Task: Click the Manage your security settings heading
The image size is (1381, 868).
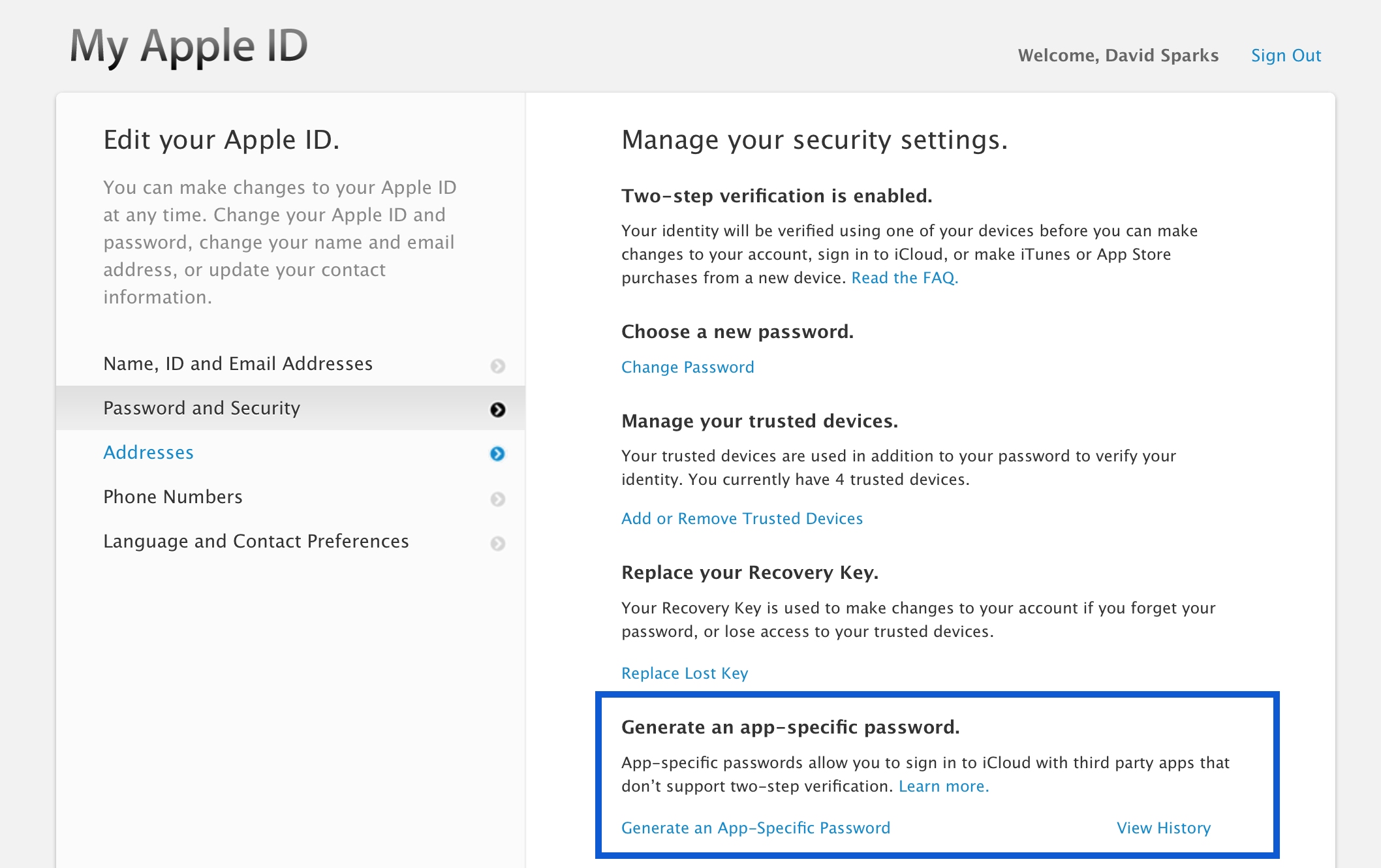Action: click(815, 140)
